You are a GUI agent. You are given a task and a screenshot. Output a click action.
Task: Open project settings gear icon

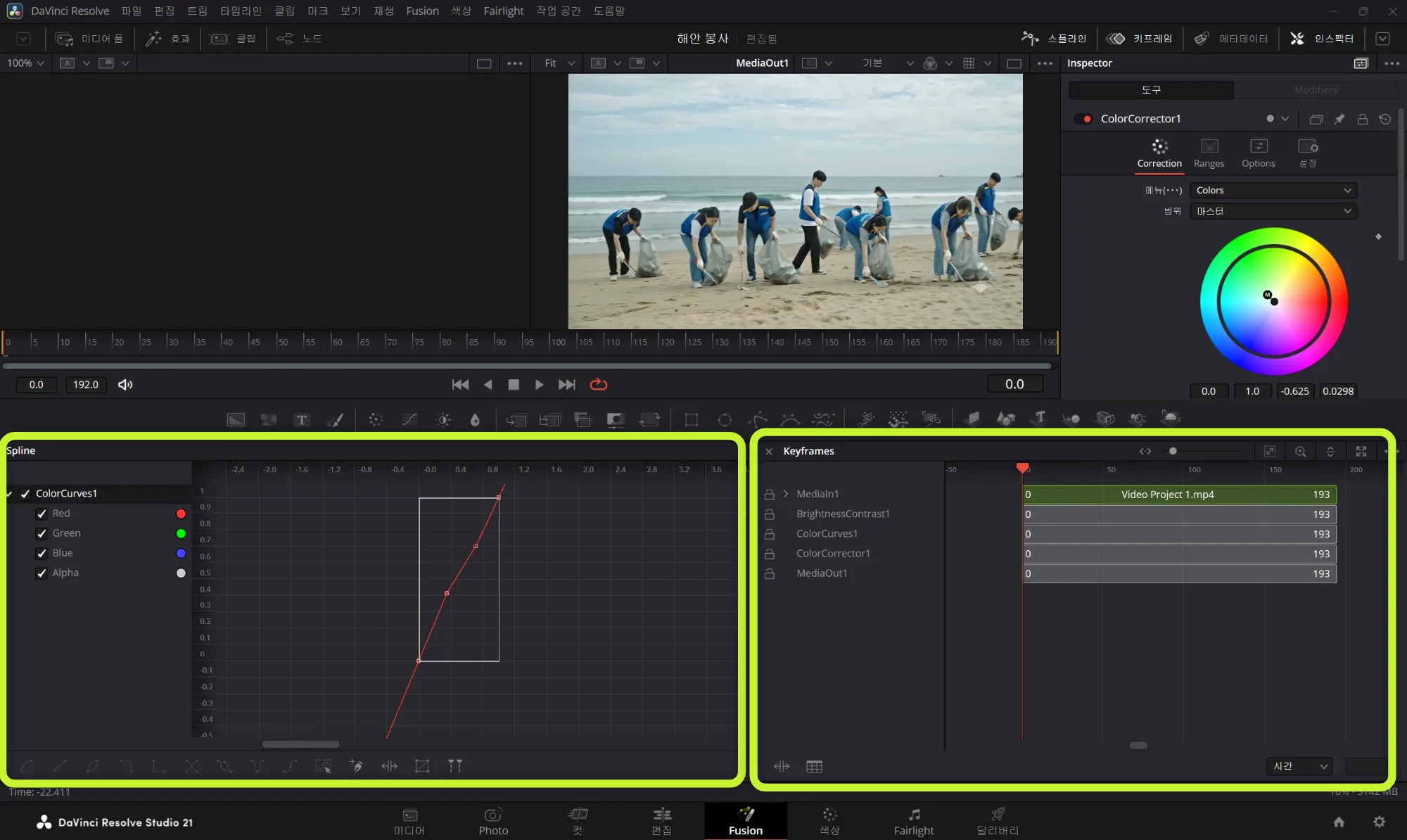(1379, 822)
